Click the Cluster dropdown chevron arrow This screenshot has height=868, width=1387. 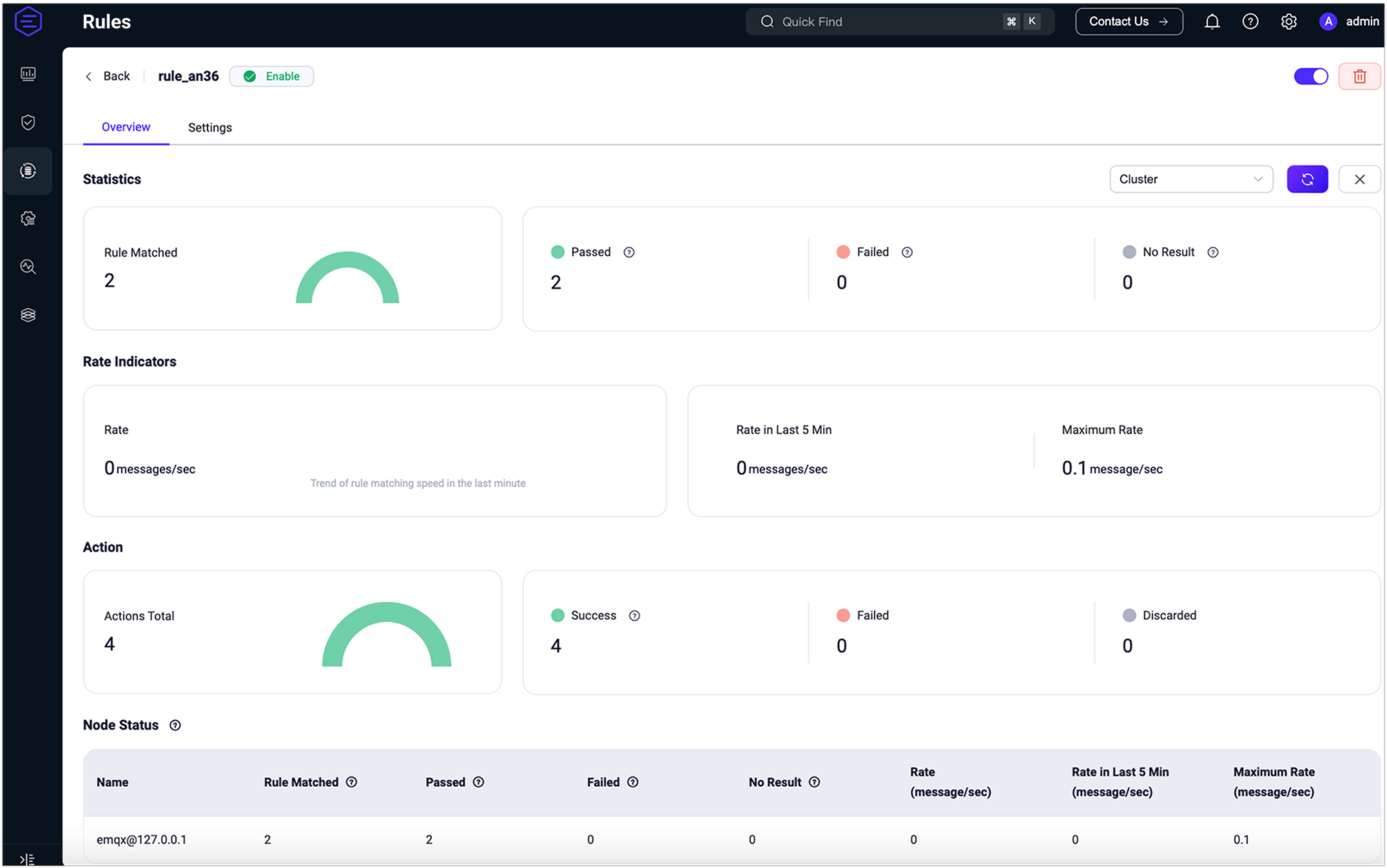pyautogui.click(x=1257, y=179)
